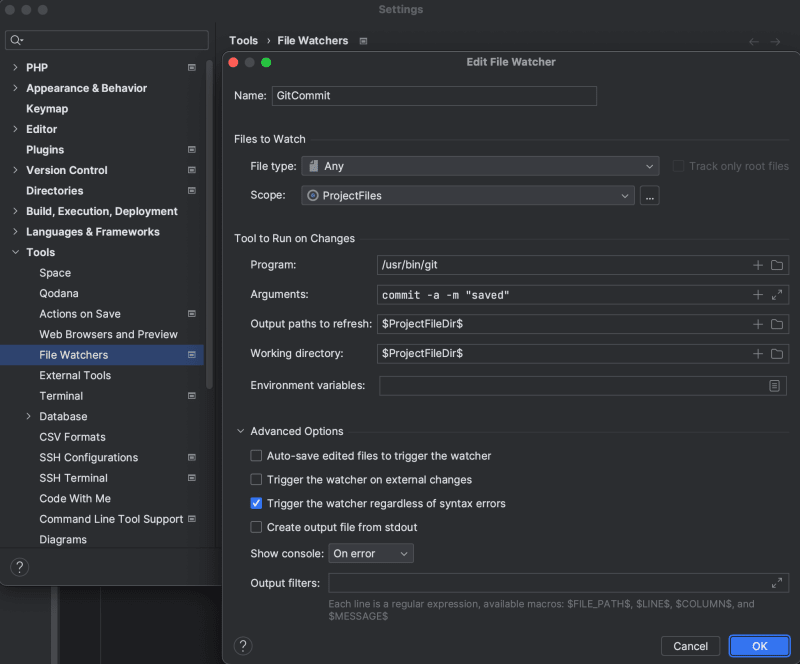The width and height of the screenshot is (800, 664).
Task: Browse folder for Working directory
Action: (x=777, y=354)
